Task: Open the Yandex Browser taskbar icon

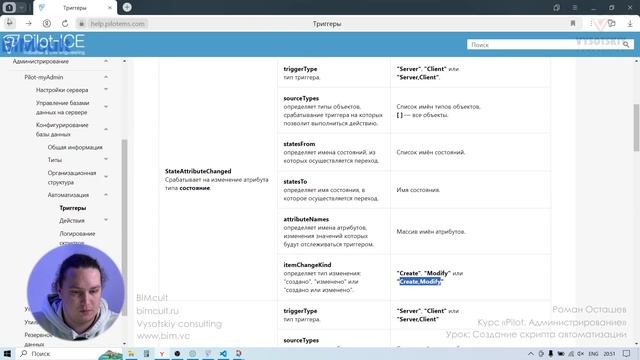Action: coord(162,353)
